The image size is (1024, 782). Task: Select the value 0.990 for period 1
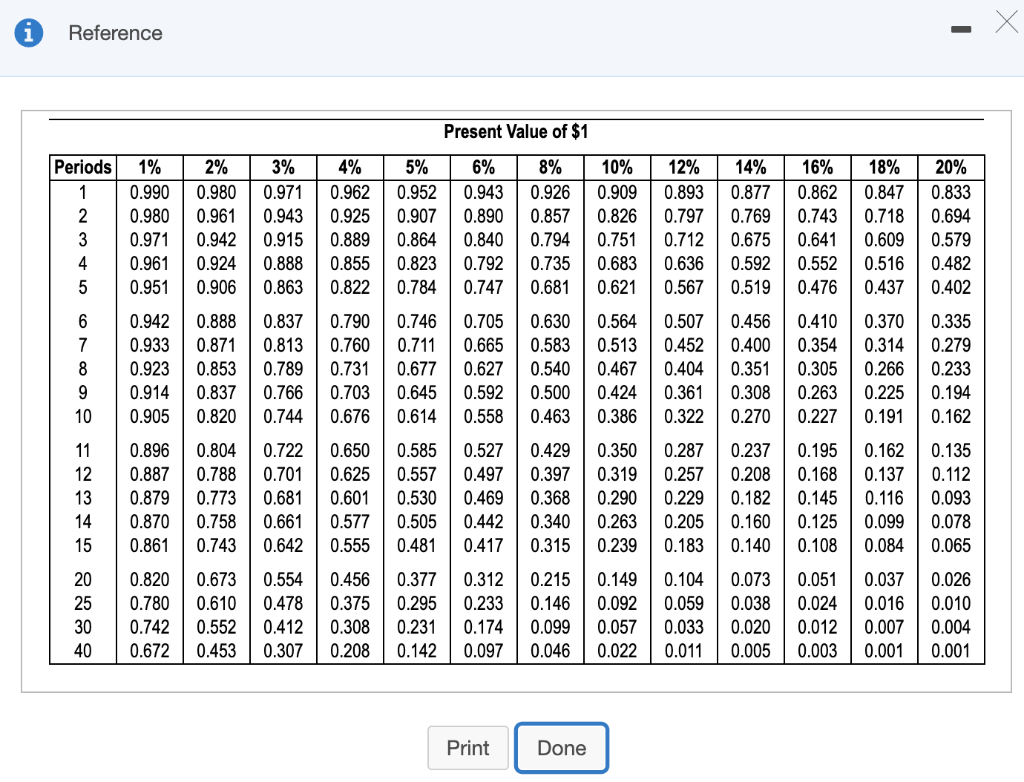(149, 192)
